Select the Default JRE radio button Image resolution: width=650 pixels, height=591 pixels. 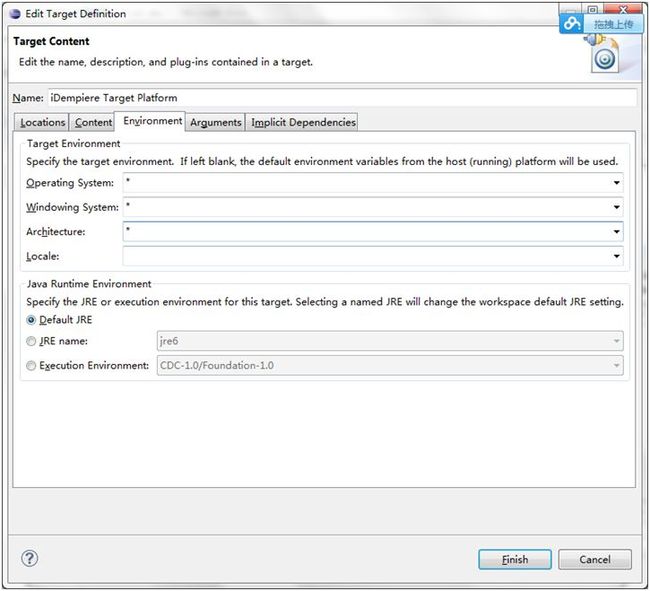(x=31, y=320)
